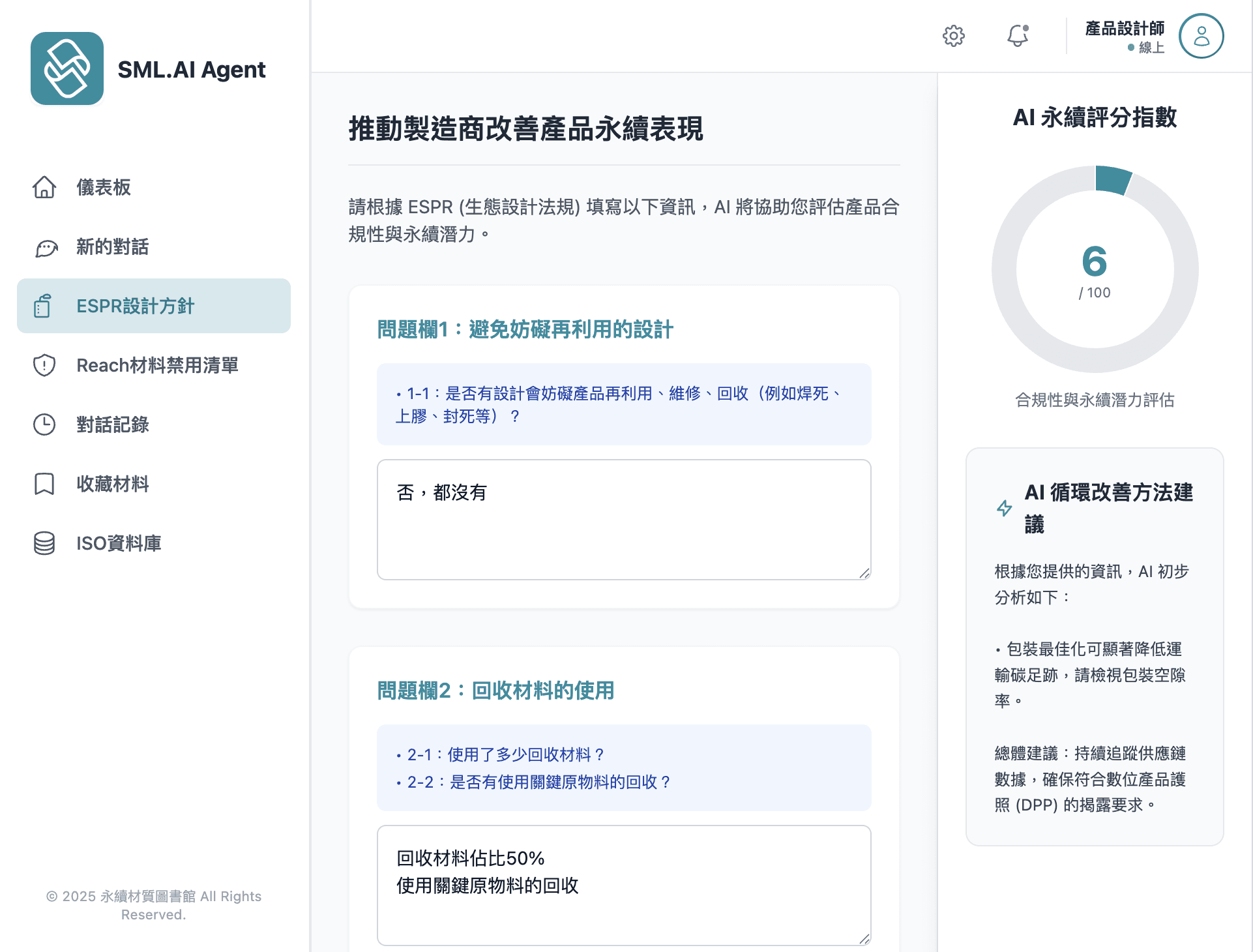1253x952 pixels.
Task: Click the lightning icon beside AI 循環改善方法建議
Action: coord(1004,508)
